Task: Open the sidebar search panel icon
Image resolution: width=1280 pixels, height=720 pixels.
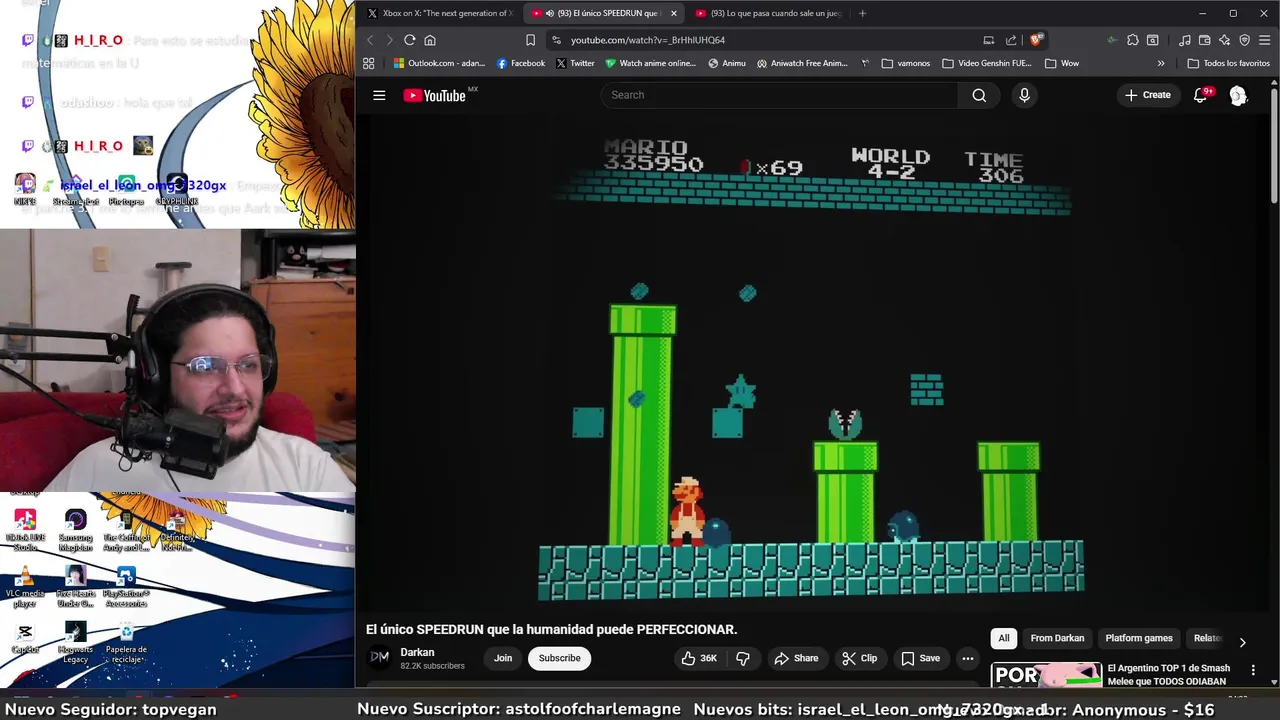Action: [x=1153, y=40]
